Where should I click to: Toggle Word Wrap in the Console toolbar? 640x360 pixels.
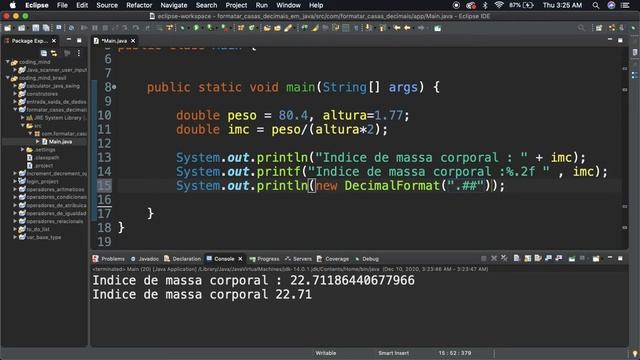(538, 258)
